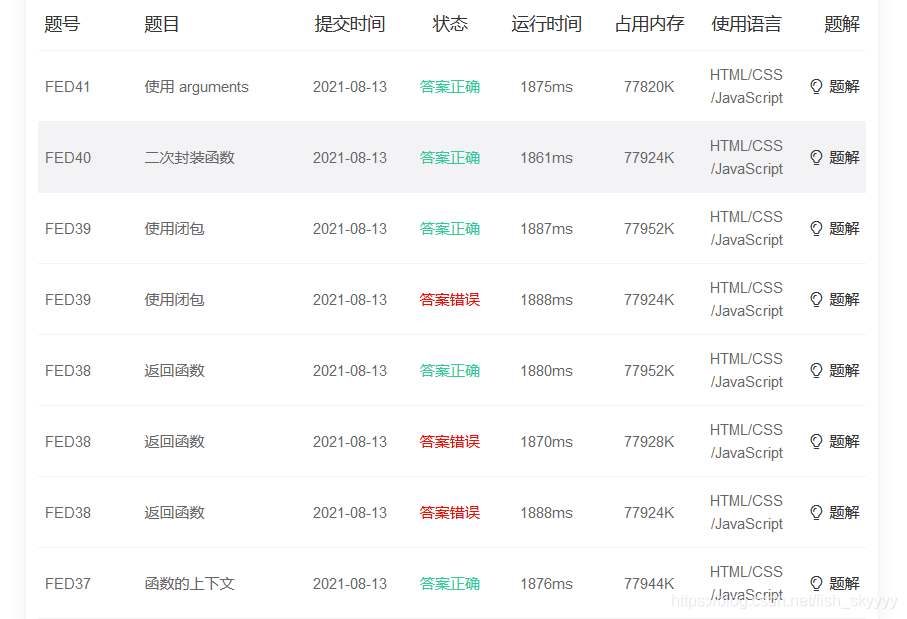The width and height of the screenshot is (907, 619).
Task: Open 题解 link for FED40
Action: pos(844,157)
